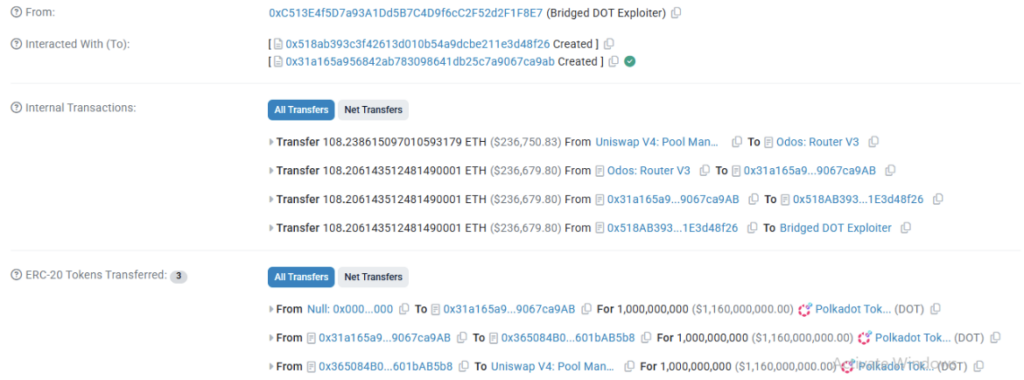Copy Odos: Router V3 sender address in second transfer
This screenshot has width=1024, height=380.
(704, 170)
